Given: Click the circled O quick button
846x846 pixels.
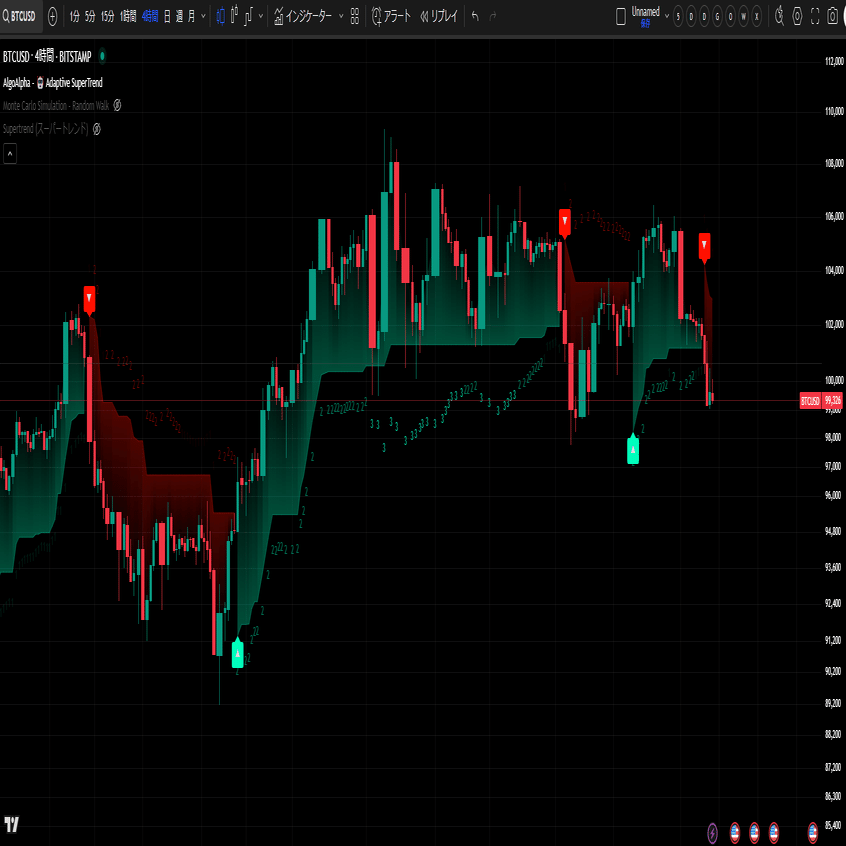Looking at the screenshot, I should point(731,17).
